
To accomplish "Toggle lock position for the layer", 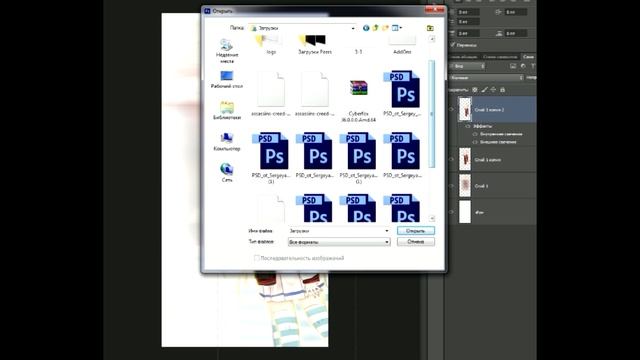I will [x=493, y=89].
